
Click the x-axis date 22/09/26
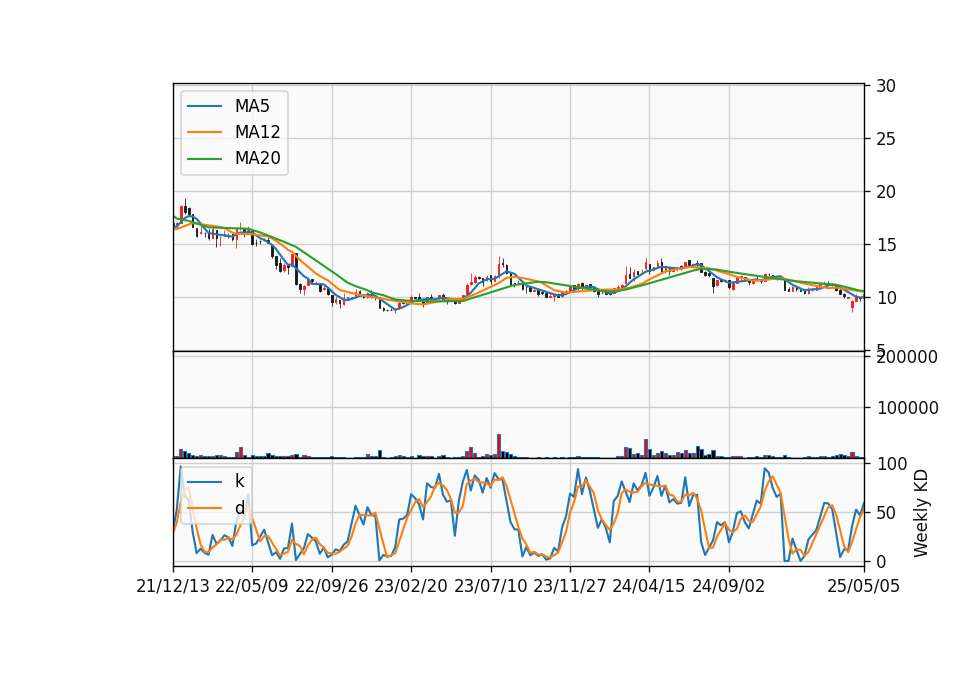(x=332, y=586)
